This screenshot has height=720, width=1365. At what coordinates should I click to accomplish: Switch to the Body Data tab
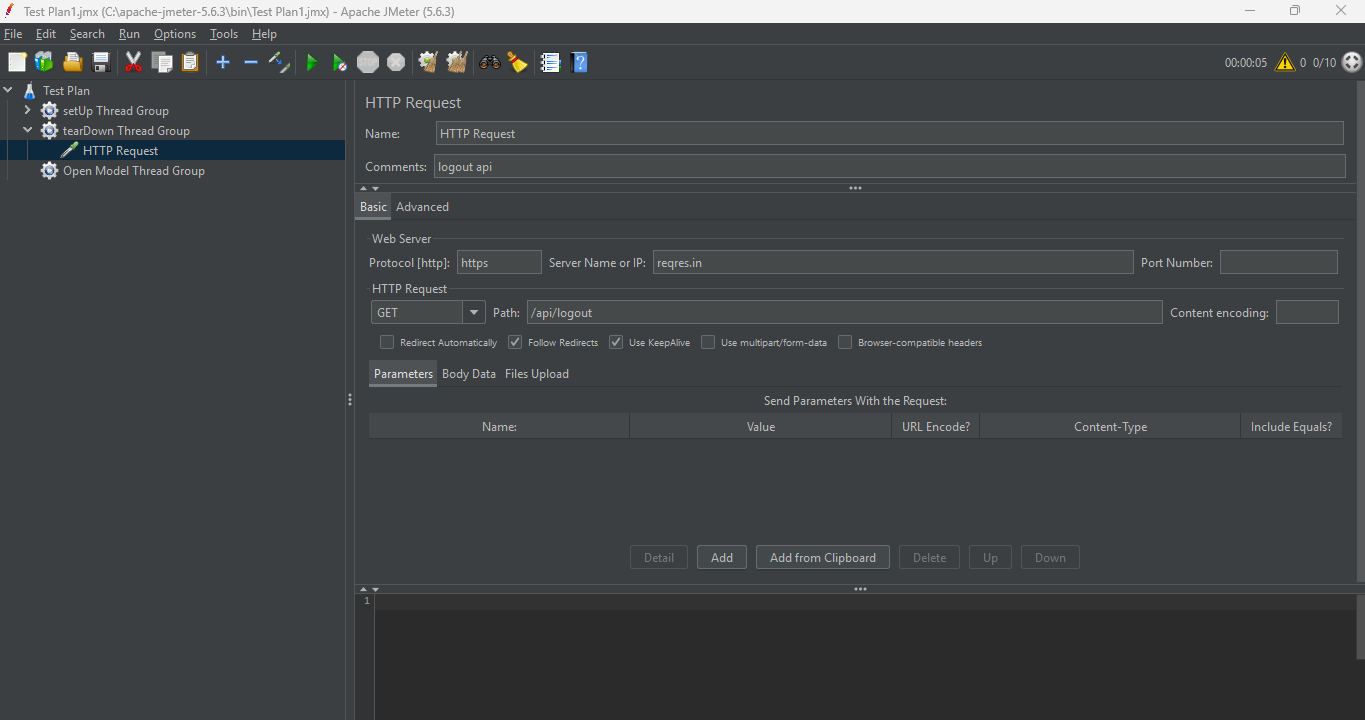pyautogui.click(x=469, y=374)
